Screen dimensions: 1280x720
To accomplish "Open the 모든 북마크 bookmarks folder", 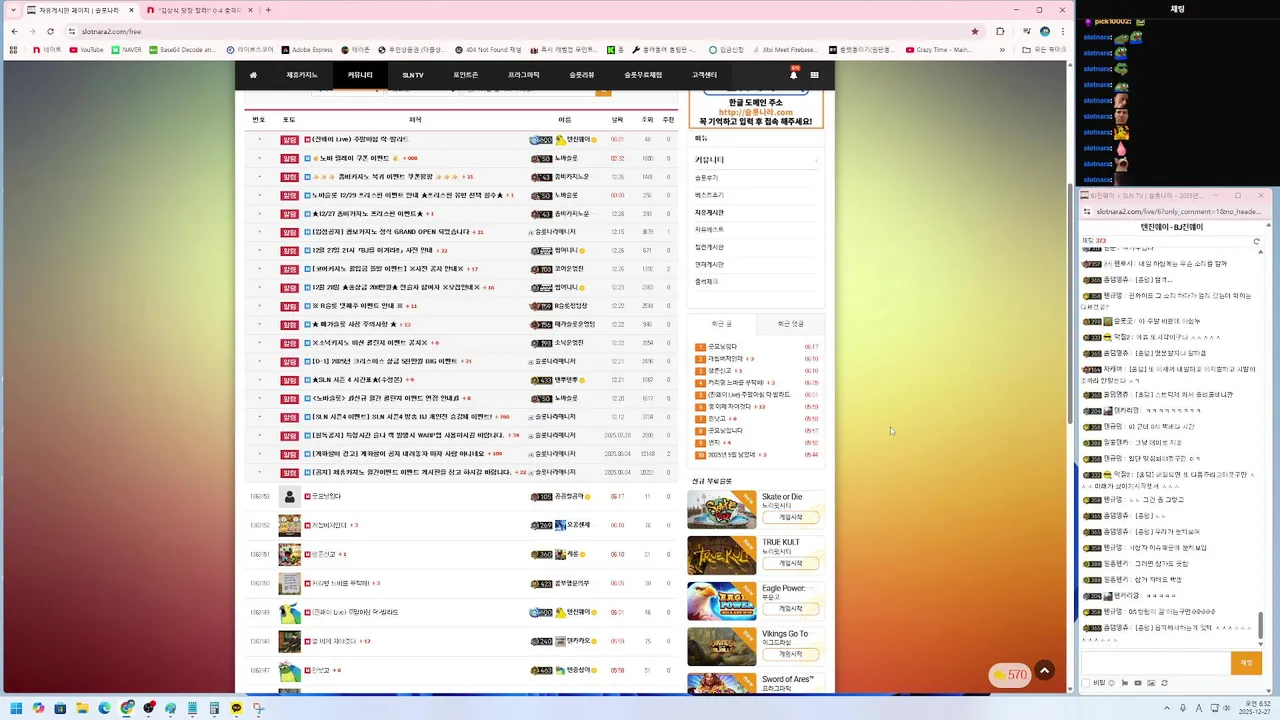I will (1045, 49).
